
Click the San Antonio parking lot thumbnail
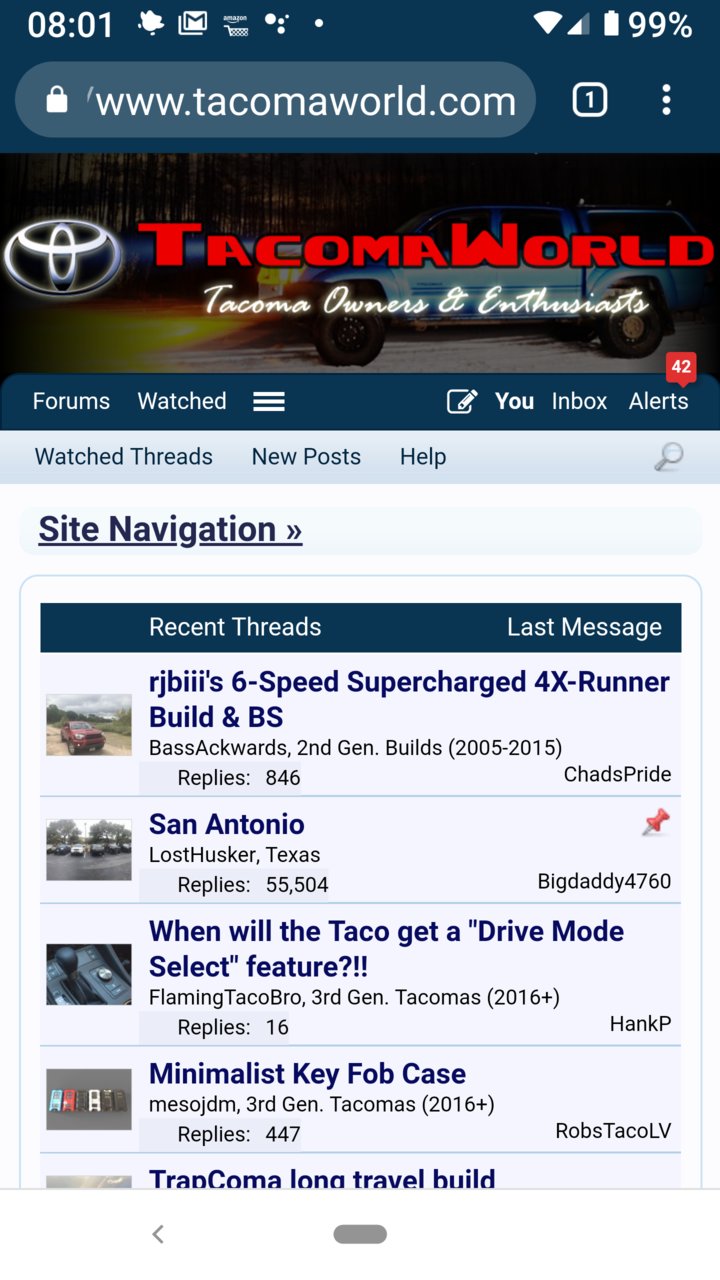point(89,850)
